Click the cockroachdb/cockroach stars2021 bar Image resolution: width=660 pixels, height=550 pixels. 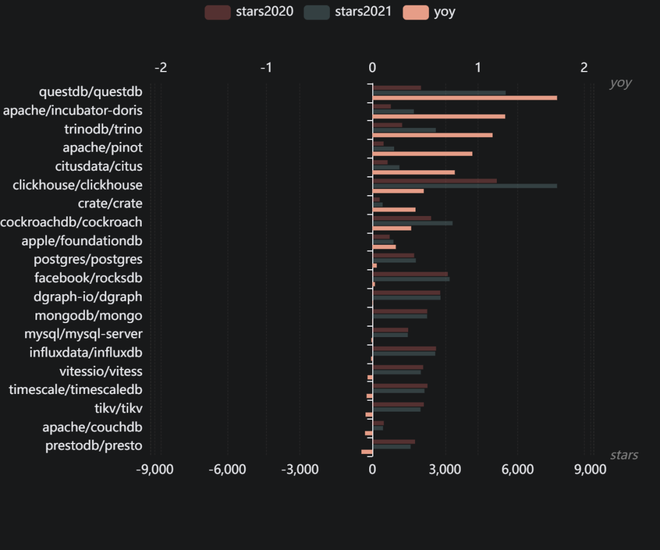pyautogui.click(x=412, y=223)
